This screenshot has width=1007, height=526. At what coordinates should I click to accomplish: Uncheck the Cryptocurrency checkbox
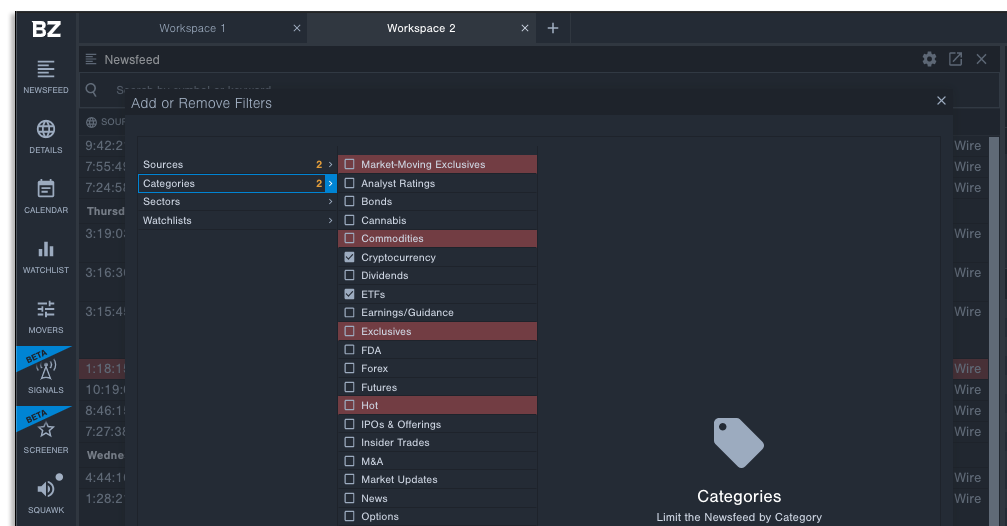[349, 257]
